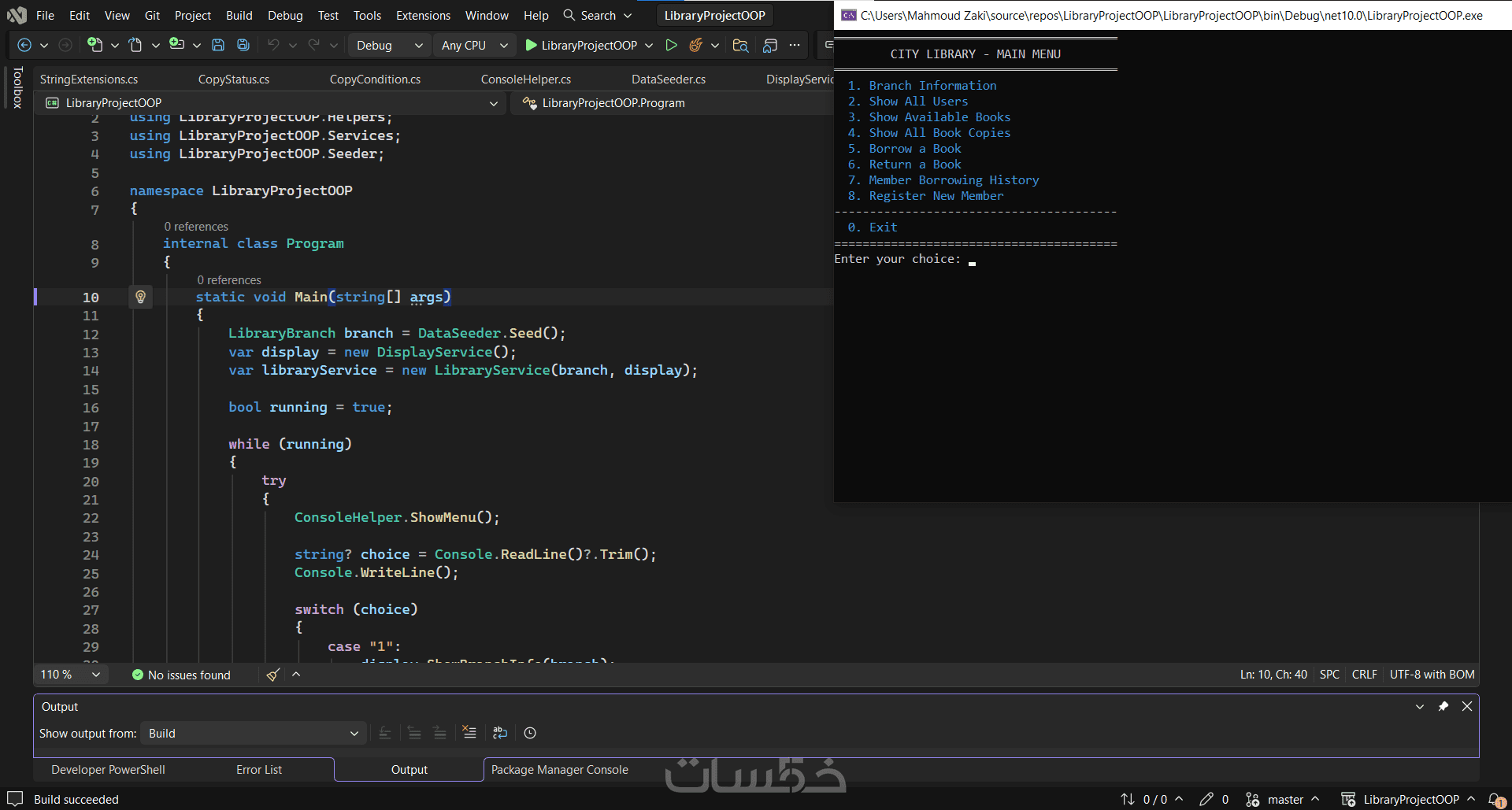Viewport: 1512px width, 810px height.
Task: Save the current file with the Save icon
Action: [x=219, y=46]
